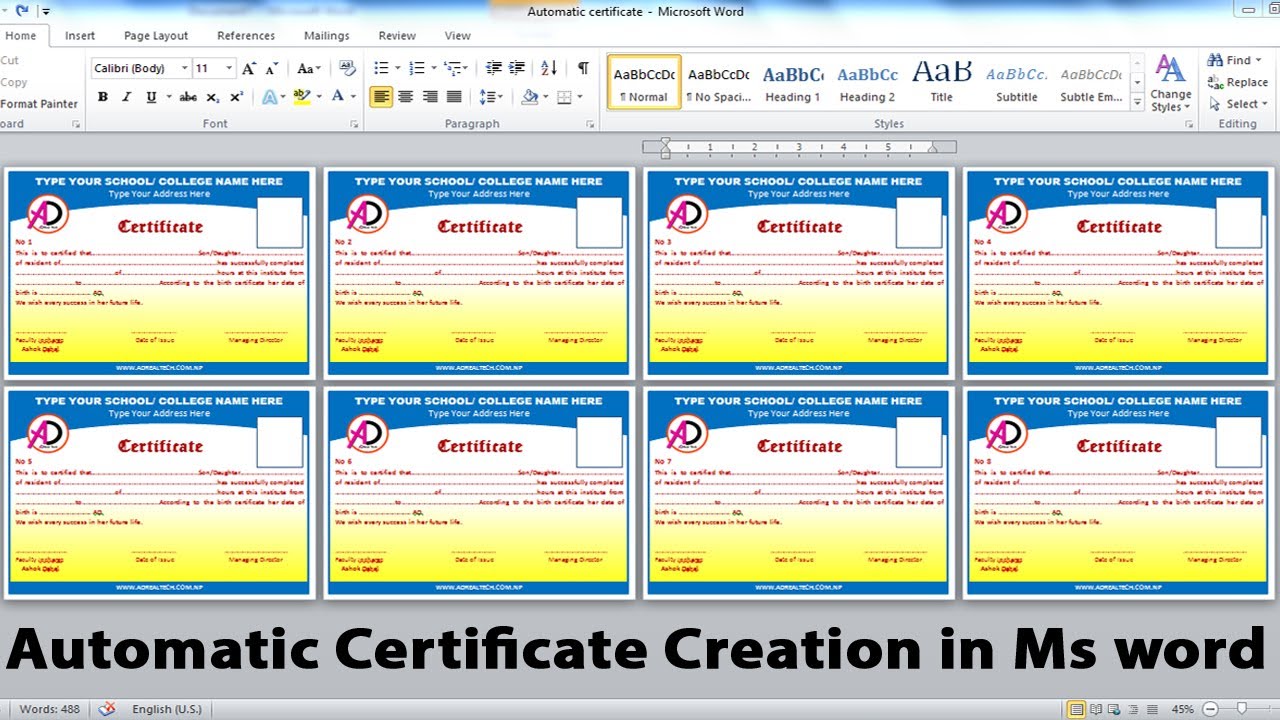This screenshot has width=1280, height=720.
Task: Apply paragraph borders
Action: pyautogui.click(x=564, y=97)
